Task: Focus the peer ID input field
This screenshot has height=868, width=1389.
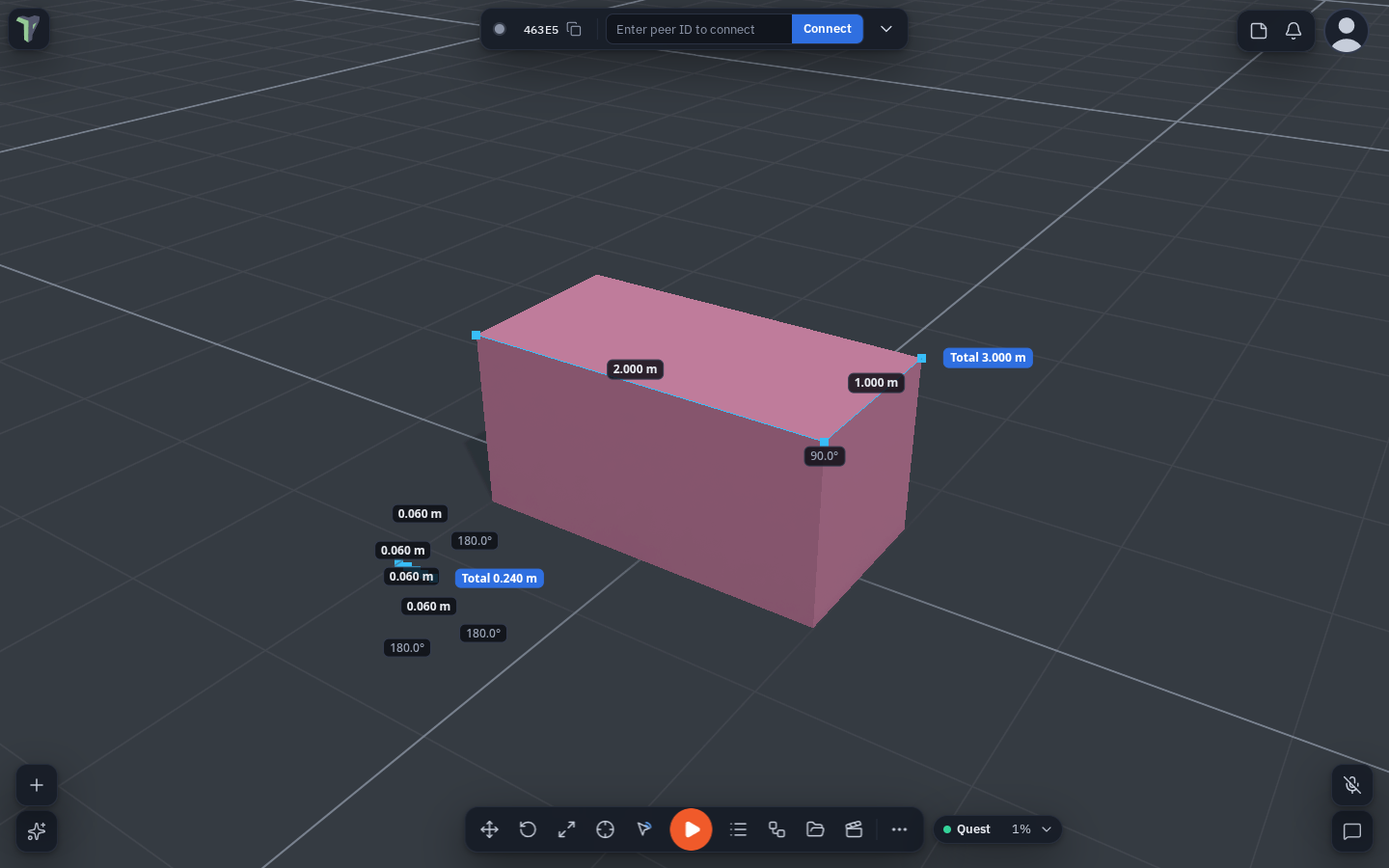Action: [x=698, y=29]
